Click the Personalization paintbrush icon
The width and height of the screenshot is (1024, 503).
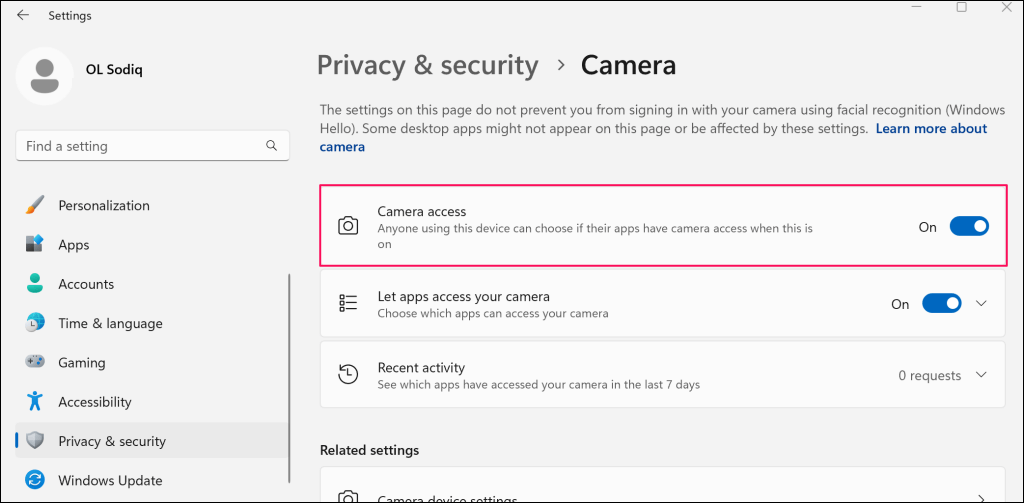[35, 205]
